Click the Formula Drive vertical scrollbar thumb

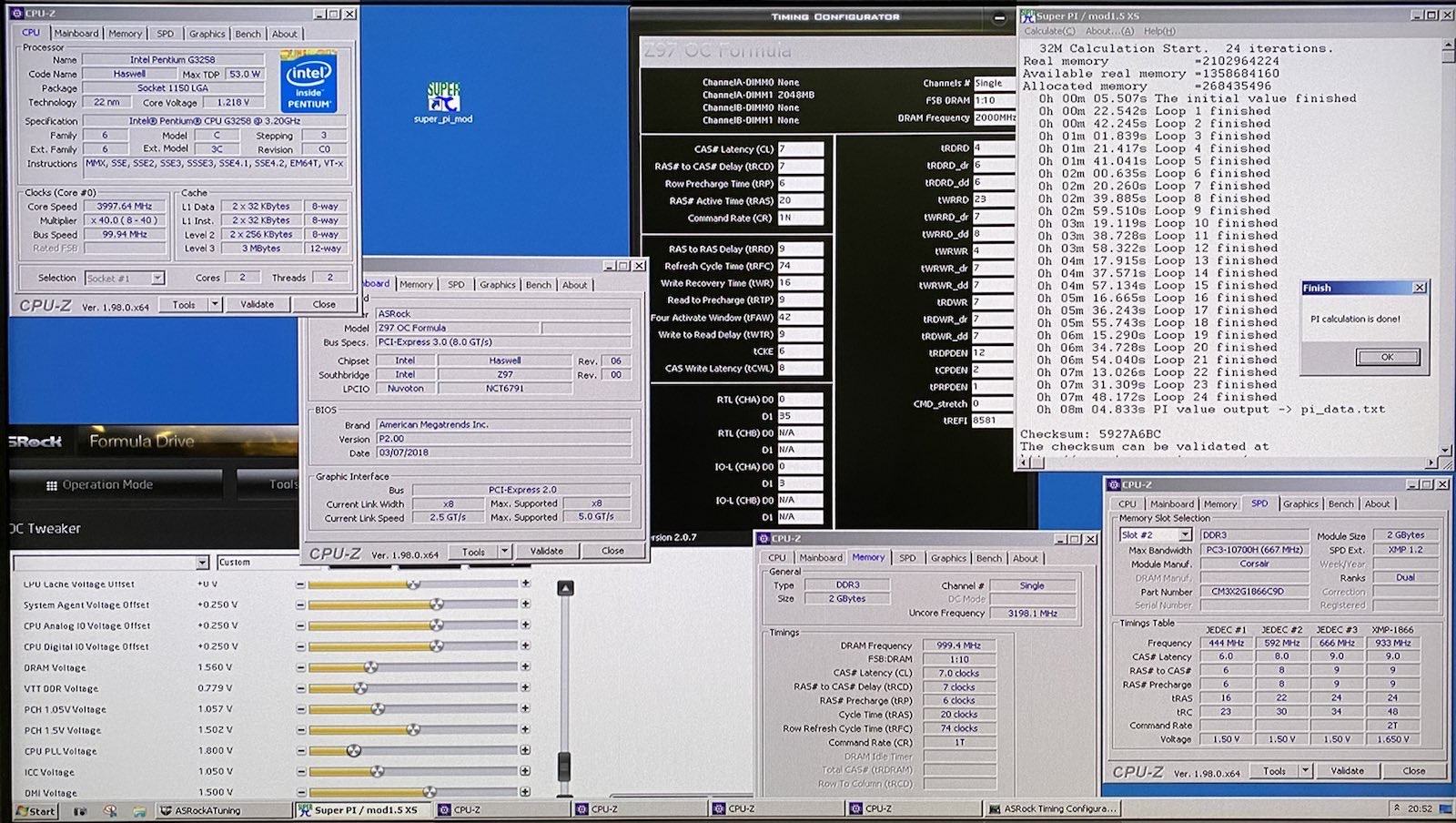(564, 767)
